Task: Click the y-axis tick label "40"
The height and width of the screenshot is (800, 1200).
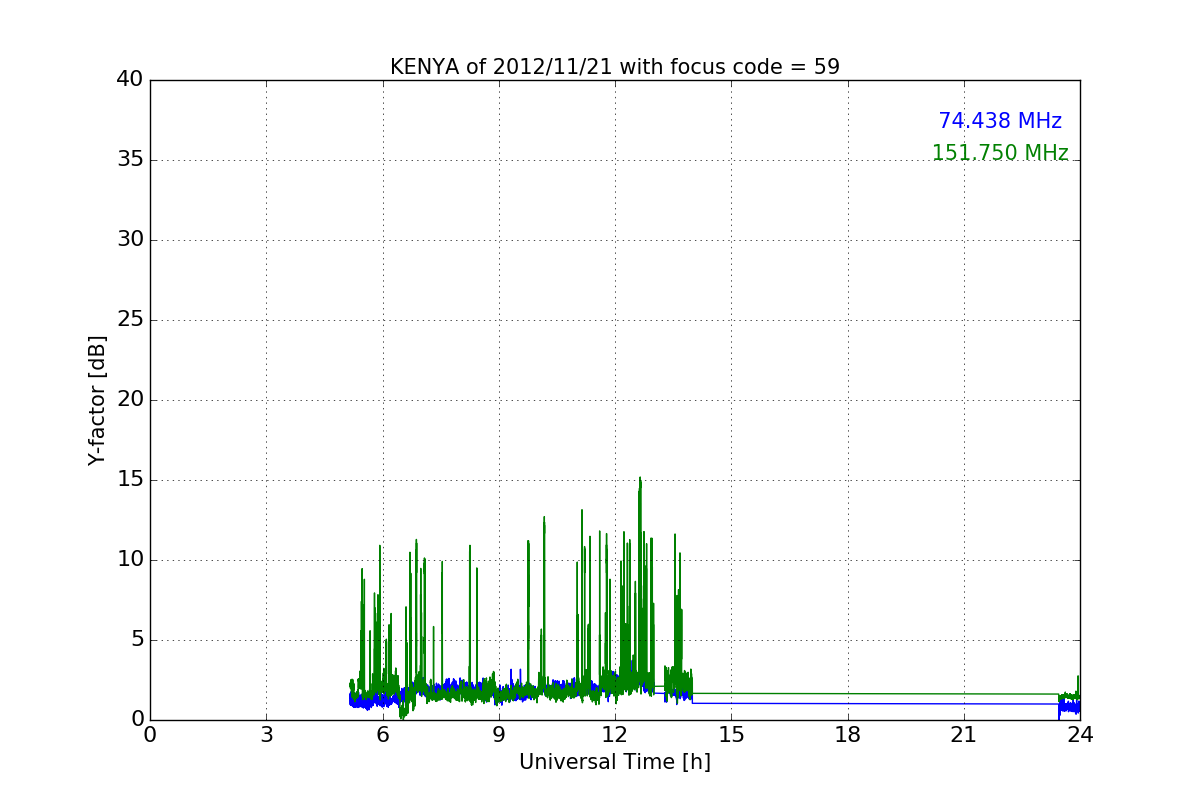Action: pos(130,80)
